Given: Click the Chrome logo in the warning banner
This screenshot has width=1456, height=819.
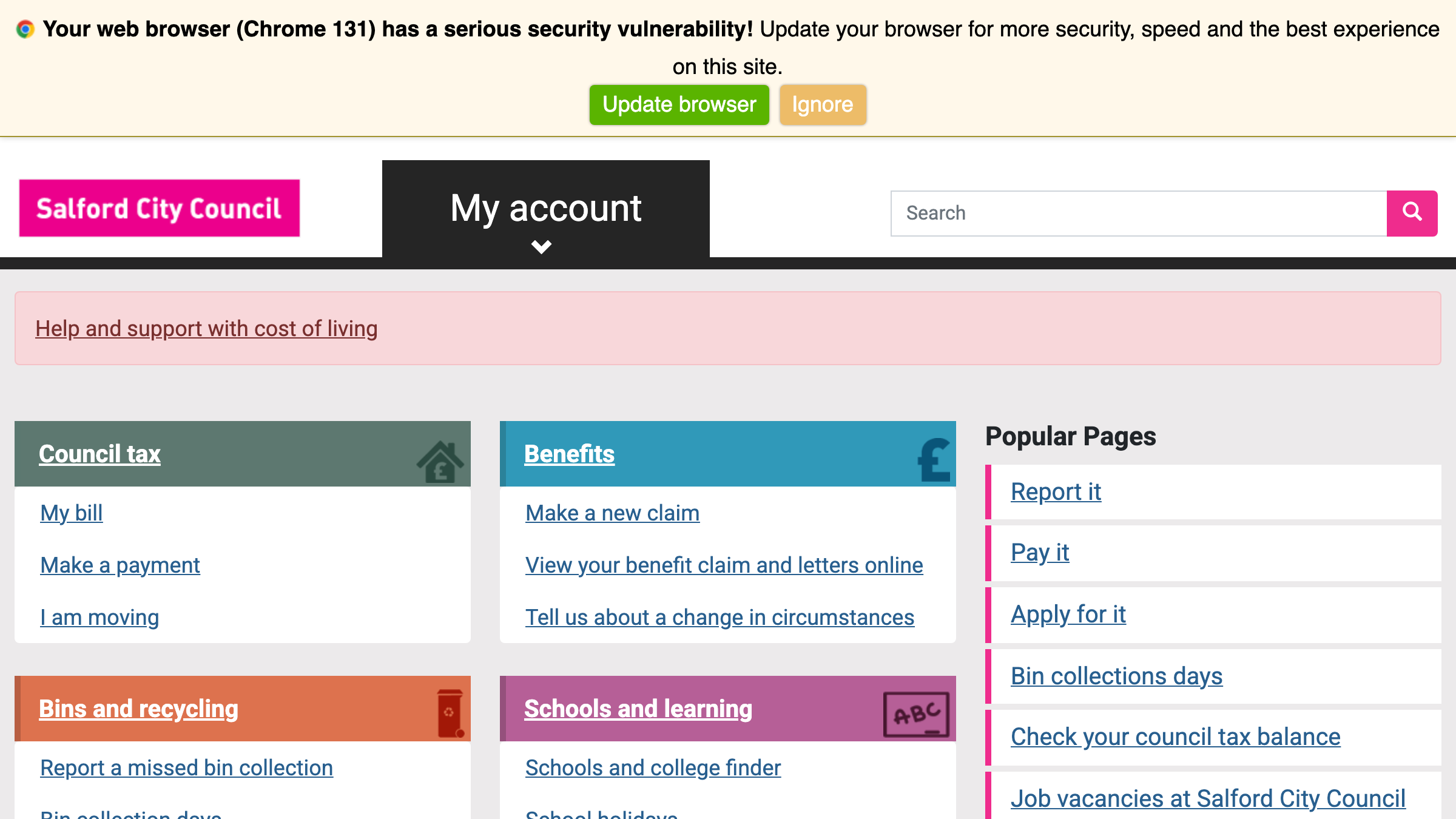Looking at the screenshot, I should click(x=25, y=29).
